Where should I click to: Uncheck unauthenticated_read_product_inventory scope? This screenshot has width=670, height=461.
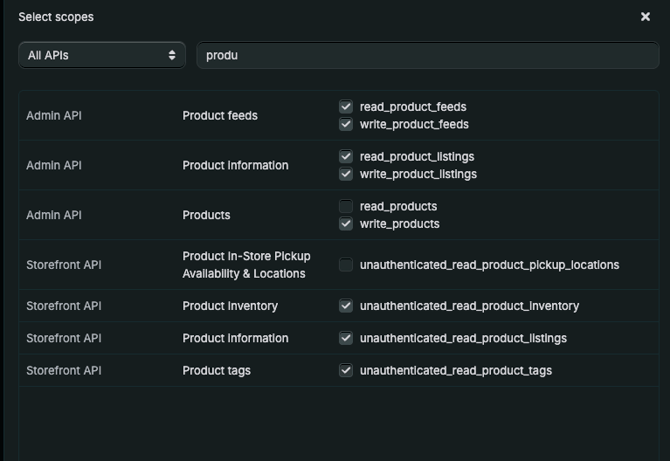(346, 305)
